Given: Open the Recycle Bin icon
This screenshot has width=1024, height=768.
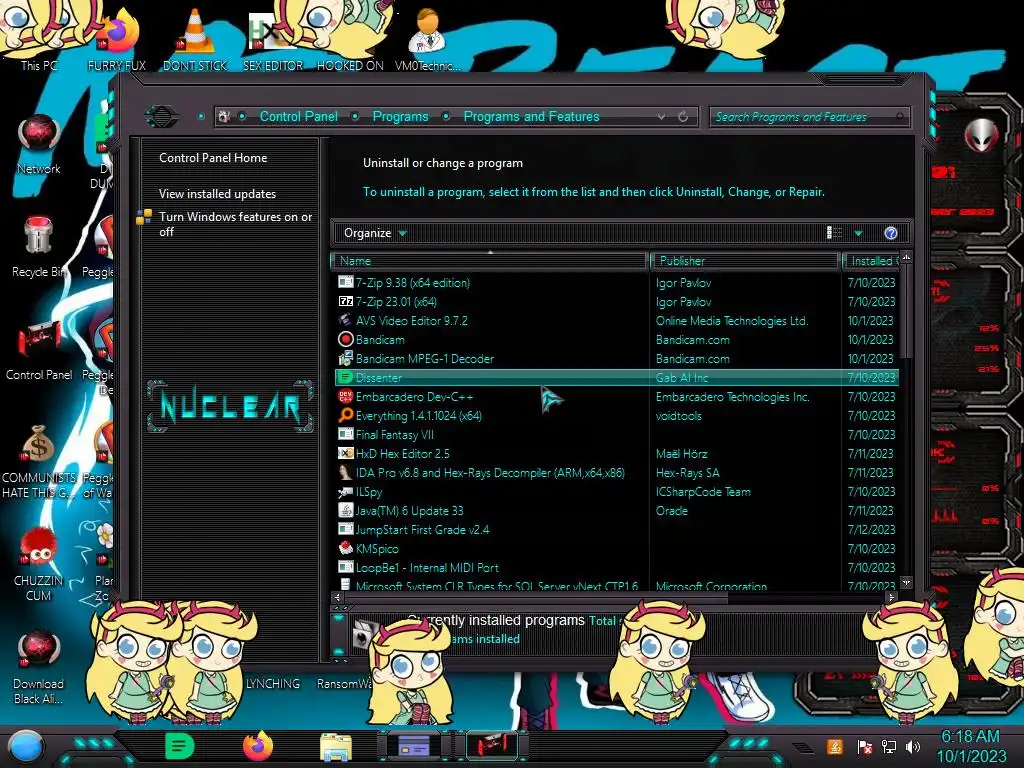Looking at the screenshot, I should coord(39,247).
